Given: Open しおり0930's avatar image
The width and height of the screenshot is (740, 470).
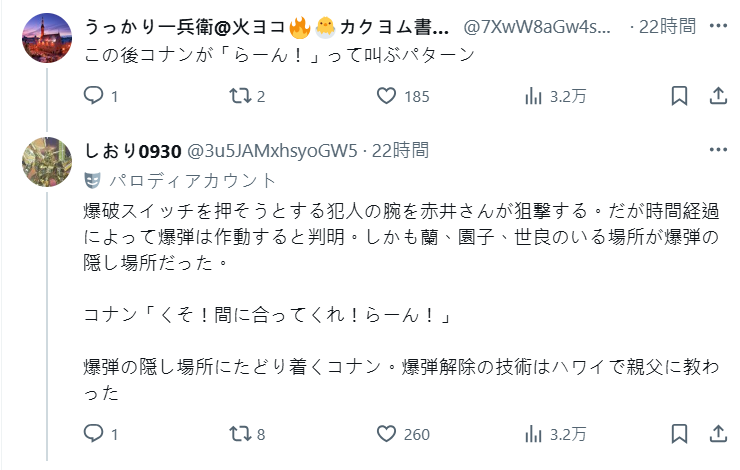Looking at the screenshot, I should tap(47, 162).
